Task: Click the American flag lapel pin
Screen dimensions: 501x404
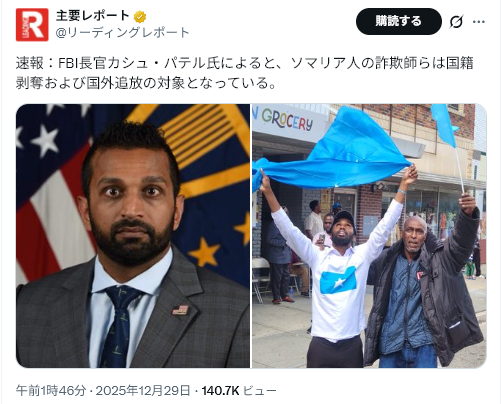Action: 180,310
